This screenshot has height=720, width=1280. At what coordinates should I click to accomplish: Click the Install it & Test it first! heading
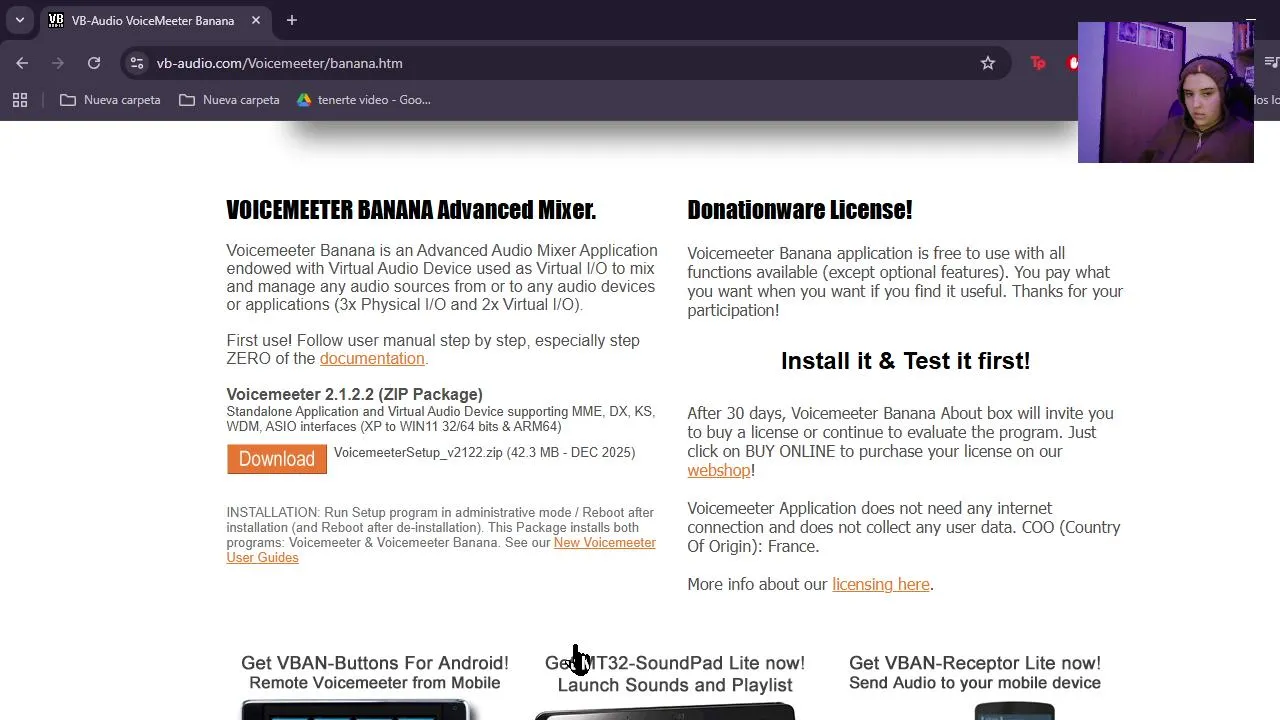click(905, 361)
